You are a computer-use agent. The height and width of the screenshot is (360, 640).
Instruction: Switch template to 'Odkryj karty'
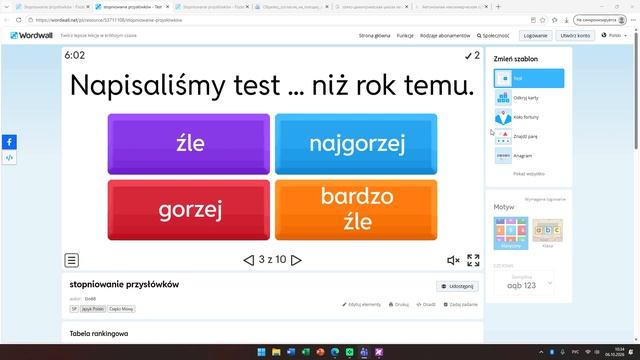click(529, 98)
